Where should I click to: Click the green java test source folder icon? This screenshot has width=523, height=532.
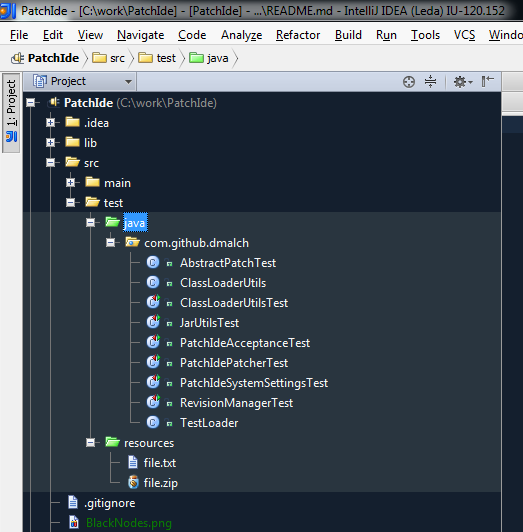coord(112,222)
